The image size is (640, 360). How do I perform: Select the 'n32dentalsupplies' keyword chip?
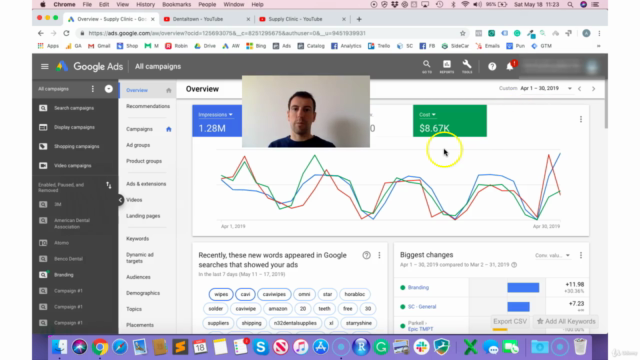295,323
